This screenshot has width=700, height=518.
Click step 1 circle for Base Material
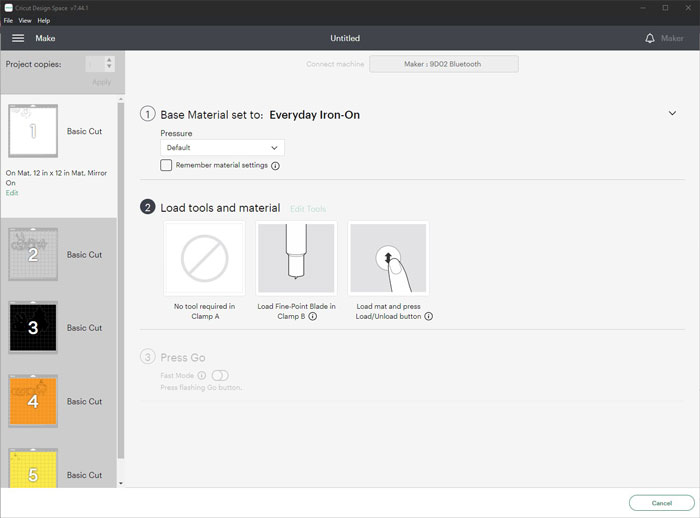tap(148, 114)
